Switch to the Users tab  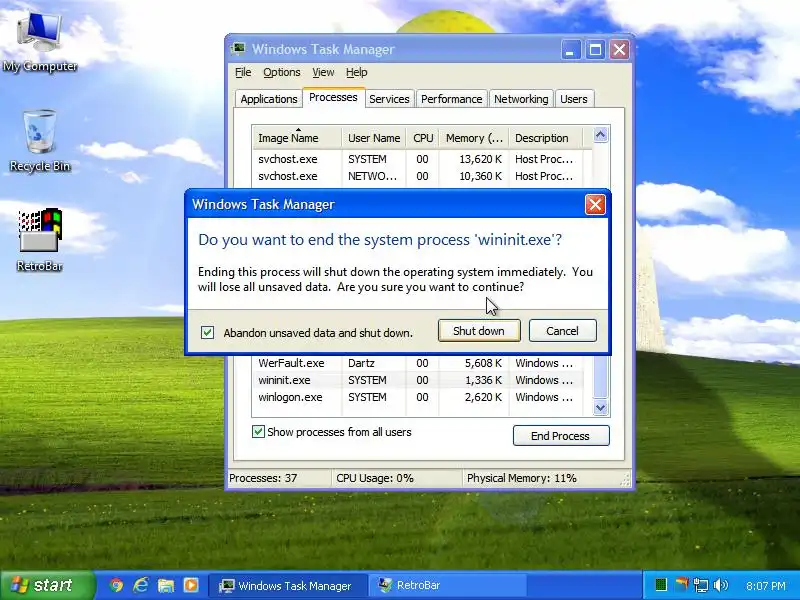click(574, 99)
